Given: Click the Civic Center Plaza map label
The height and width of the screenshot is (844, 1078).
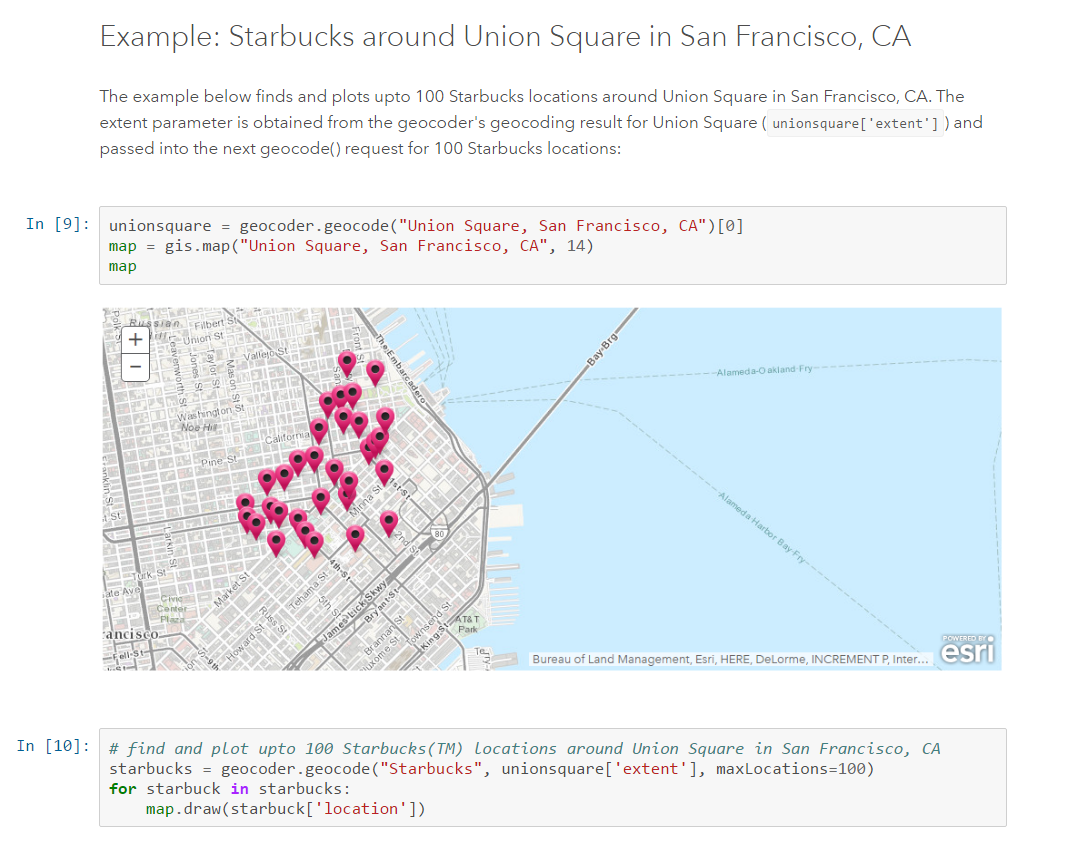Looking at the screenshot, I should [172, 609].
